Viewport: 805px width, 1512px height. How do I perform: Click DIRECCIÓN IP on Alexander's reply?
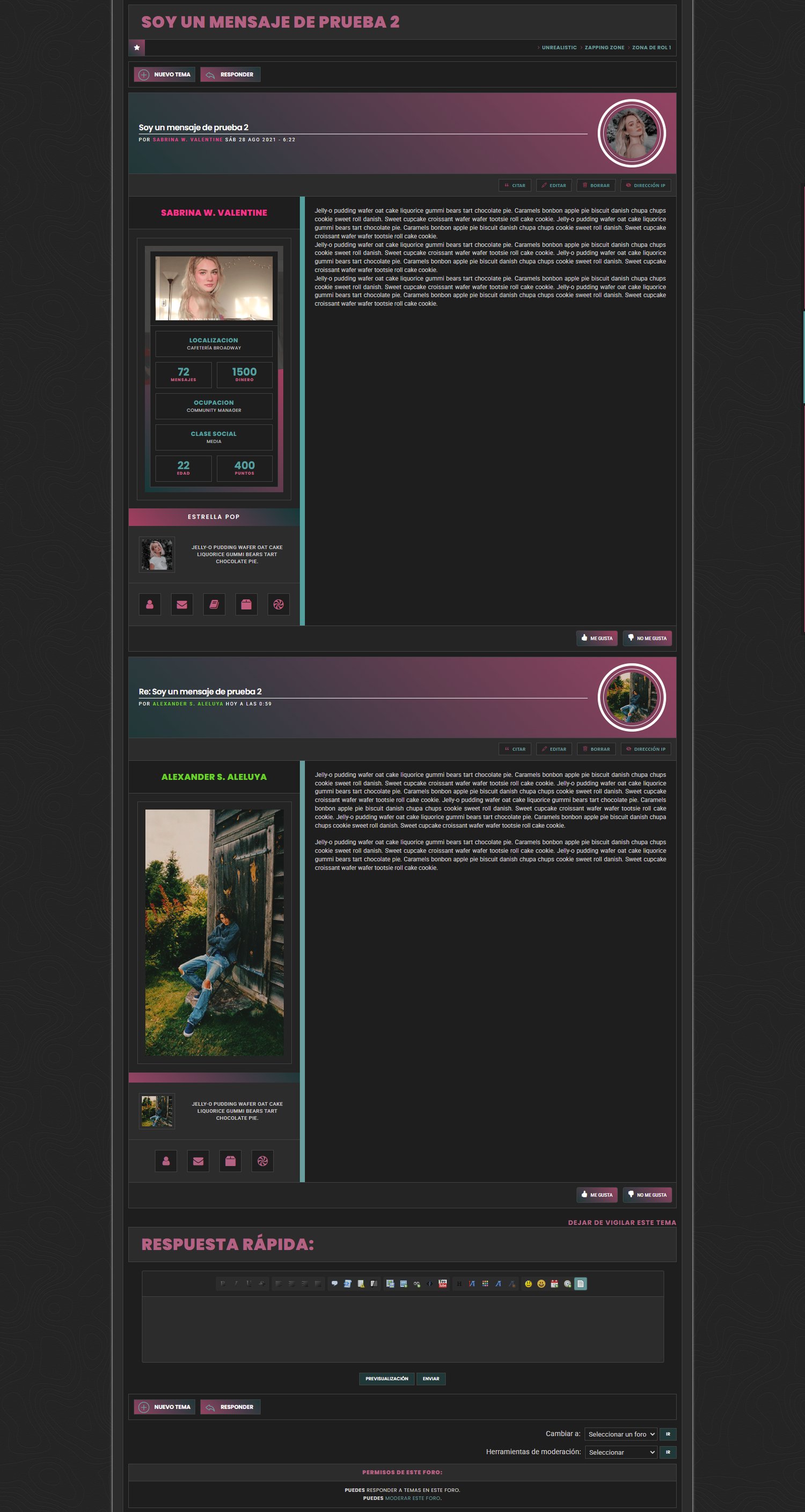(646, 749)
